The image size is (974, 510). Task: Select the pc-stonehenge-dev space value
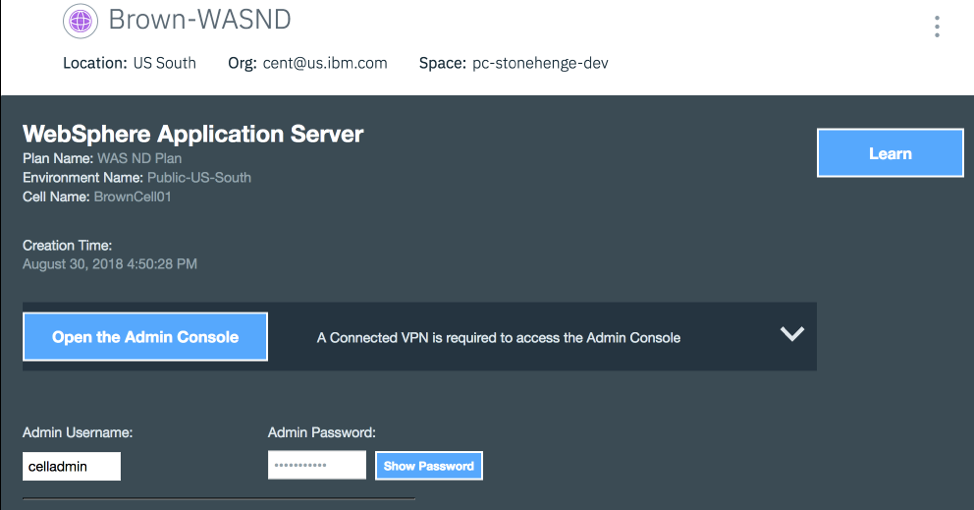[x=540, y=63]
